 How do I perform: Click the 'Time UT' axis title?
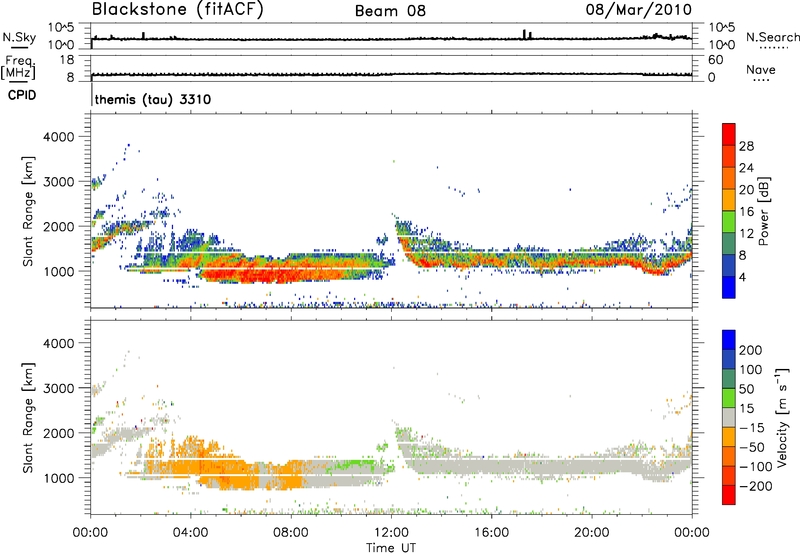pyautogui.click(x=391, y=548)
